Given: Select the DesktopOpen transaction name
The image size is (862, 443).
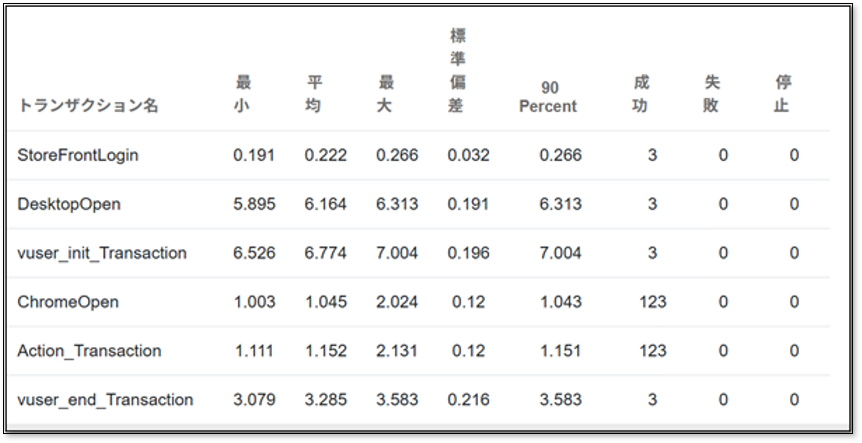Looking at the screenshot, I should pos(69,204).
